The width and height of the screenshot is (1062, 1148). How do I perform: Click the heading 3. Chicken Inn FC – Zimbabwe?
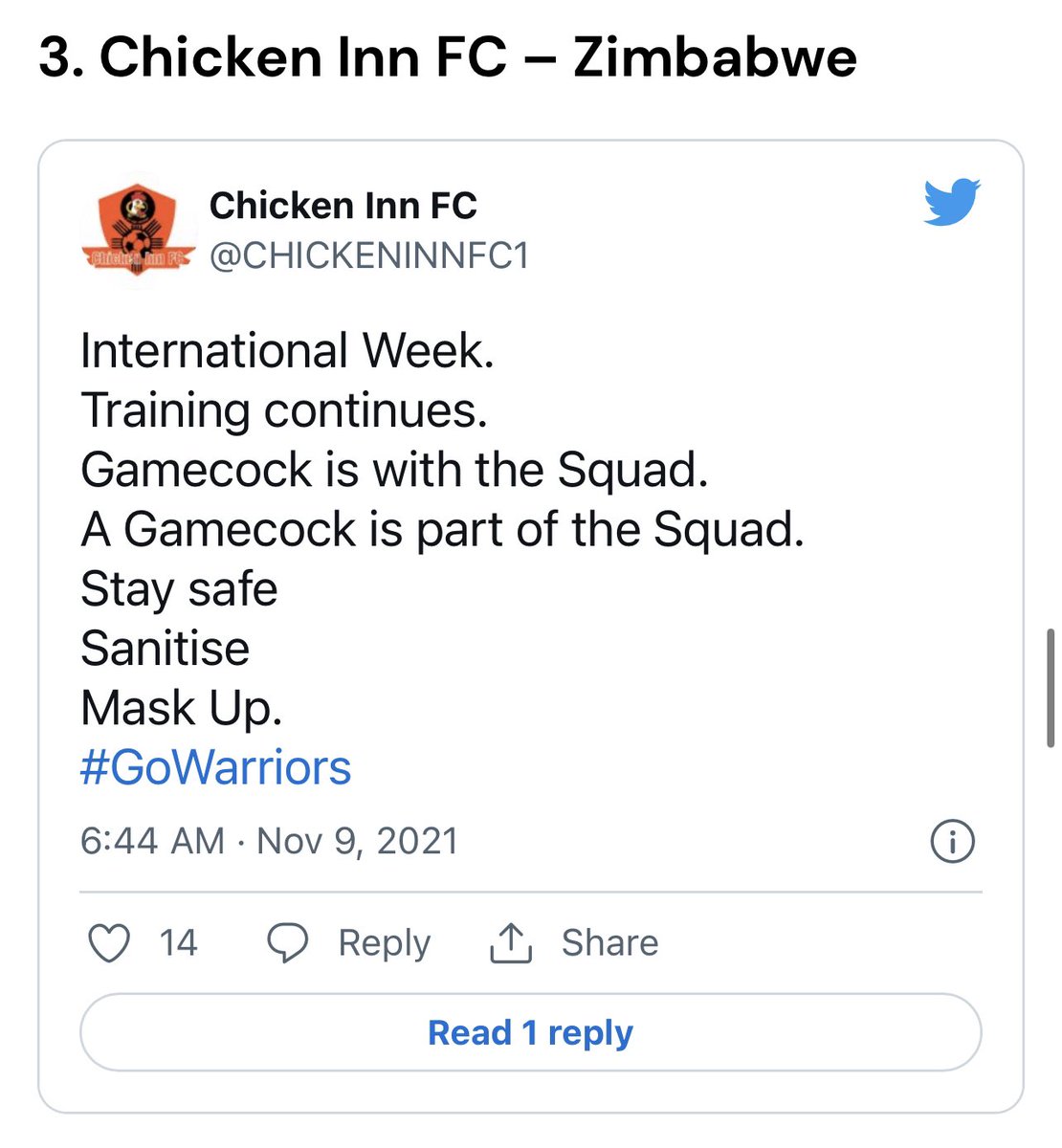click(x=448, y=57)
